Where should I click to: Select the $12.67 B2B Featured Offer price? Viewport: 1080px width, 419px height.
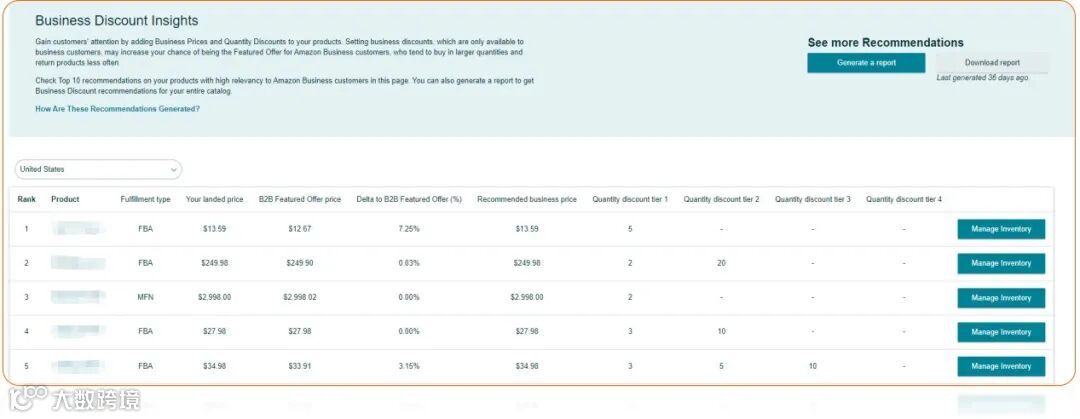300,229
